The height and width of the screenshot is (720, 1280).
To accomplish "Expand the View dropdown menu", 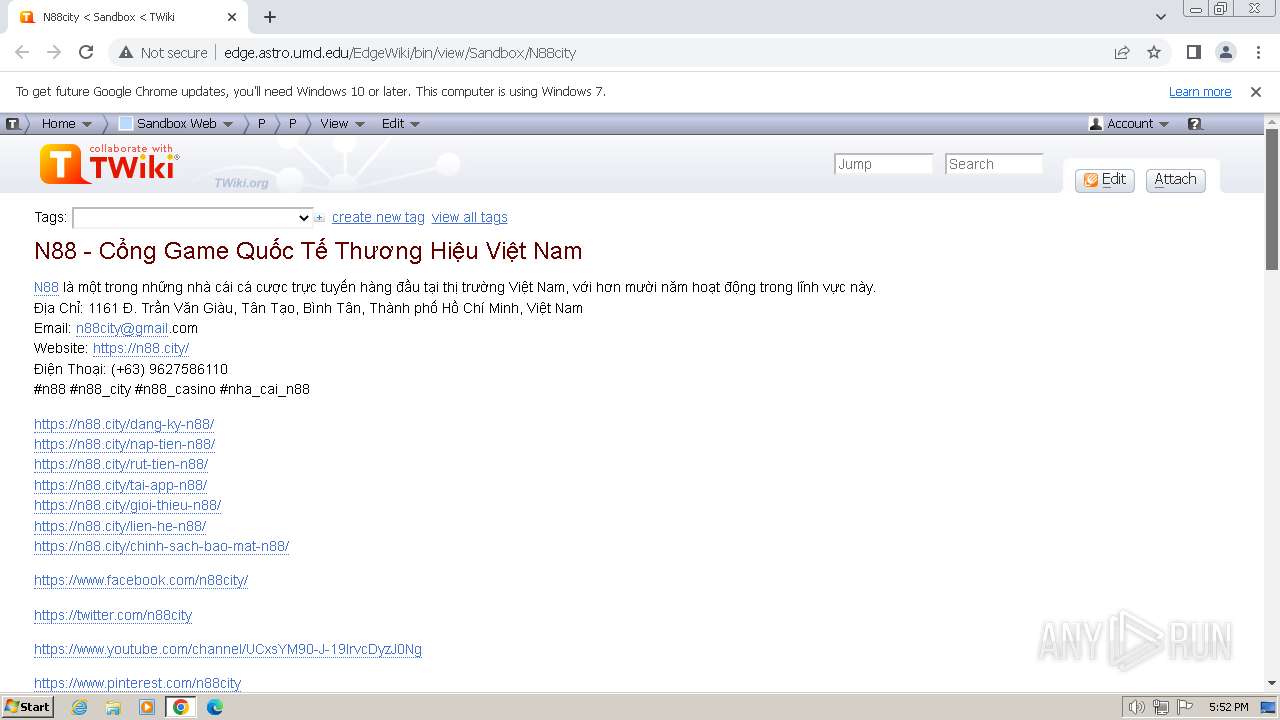I will tap(342, 124).
